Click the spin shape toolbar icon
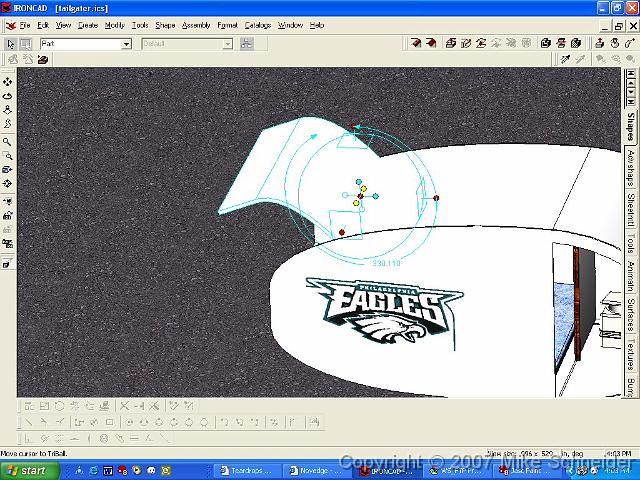Screen dimensions: 640x480 pyautogui.click(x=466, y=43)
